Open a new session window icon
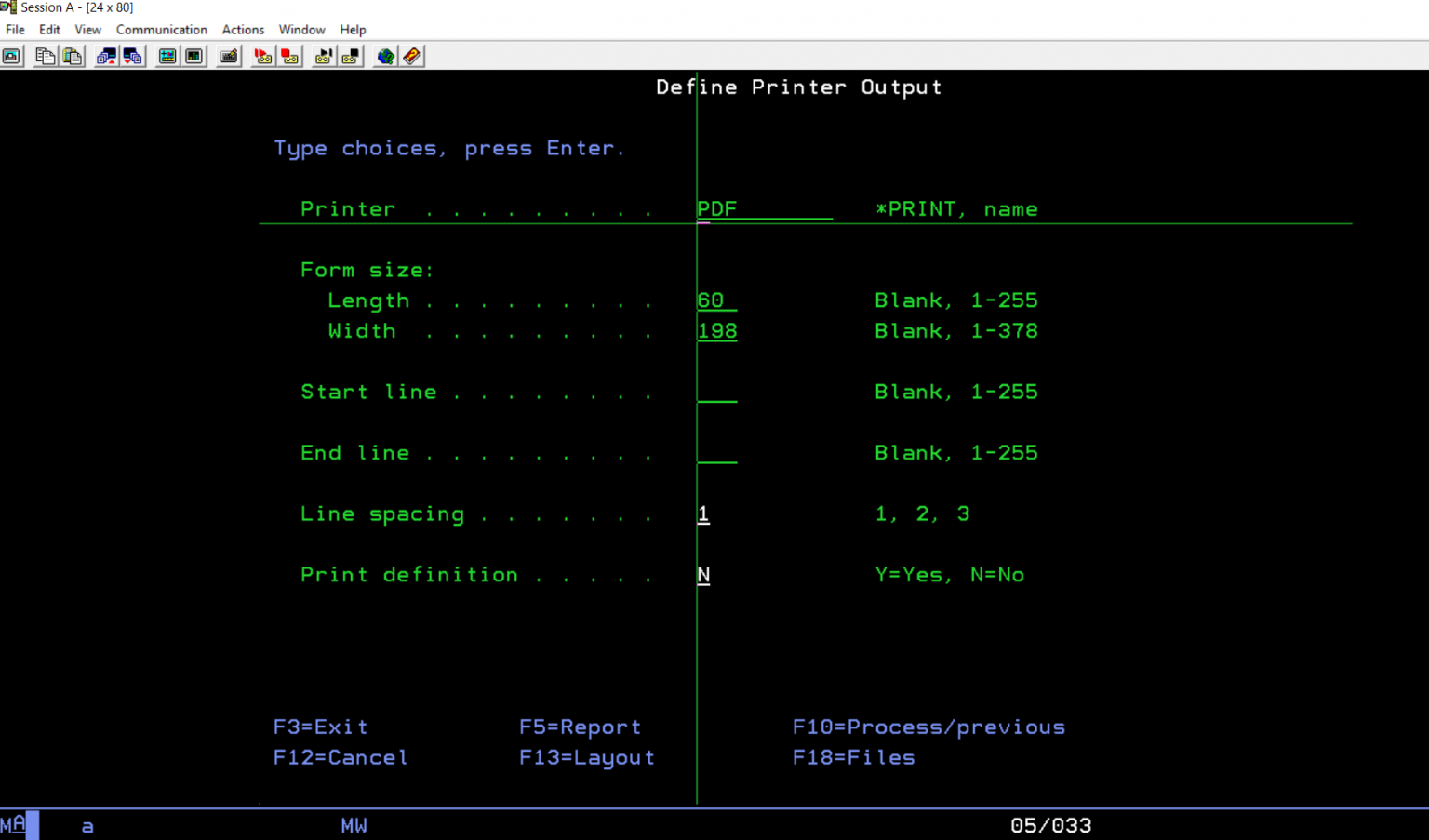The height and width of the screenshot is (840, 1429). pyautogui.click(x=12, y=56)
